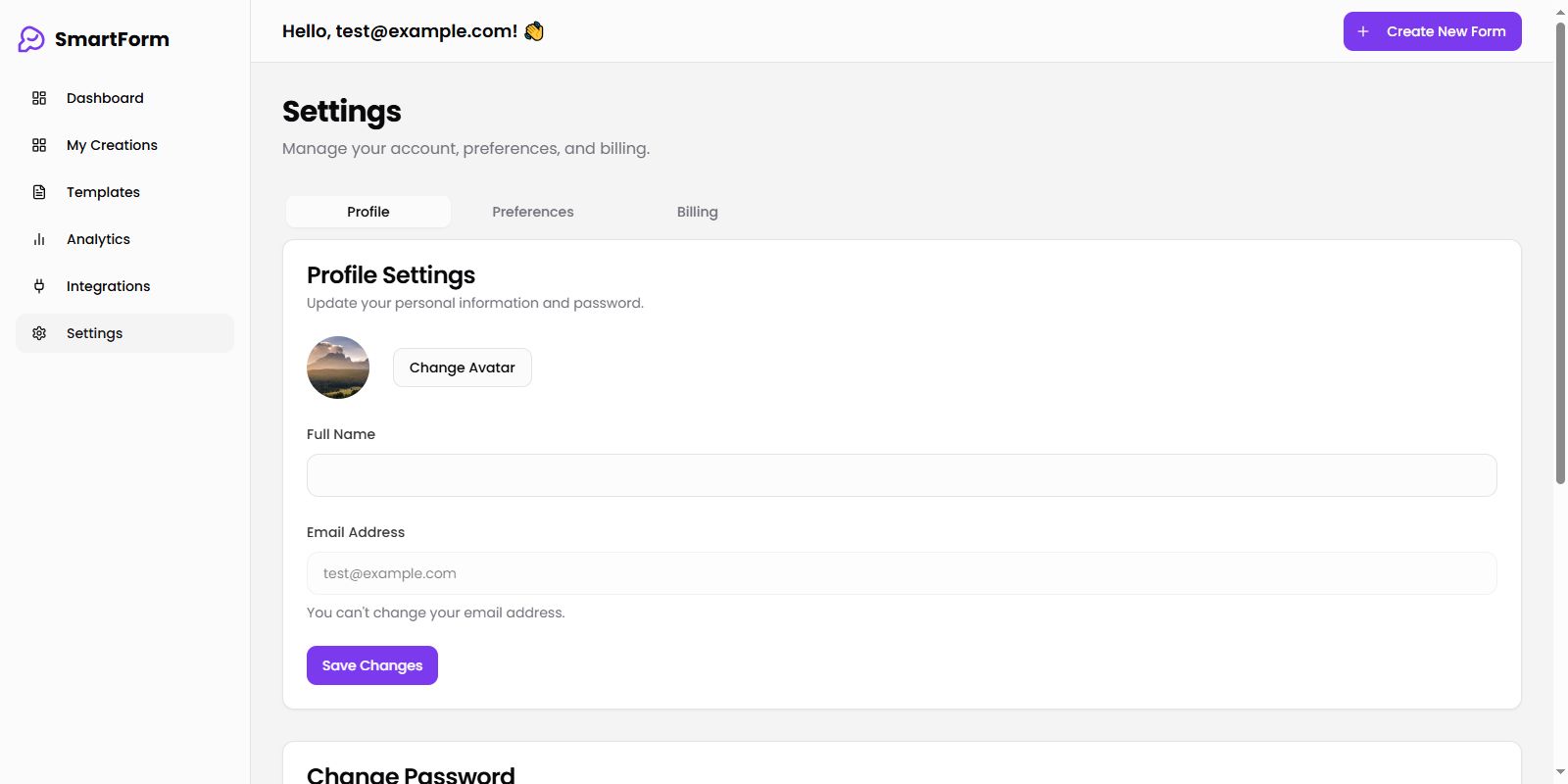Open Analytics from the sidebar
This screenshot has height=784, width=1568.
98,239
